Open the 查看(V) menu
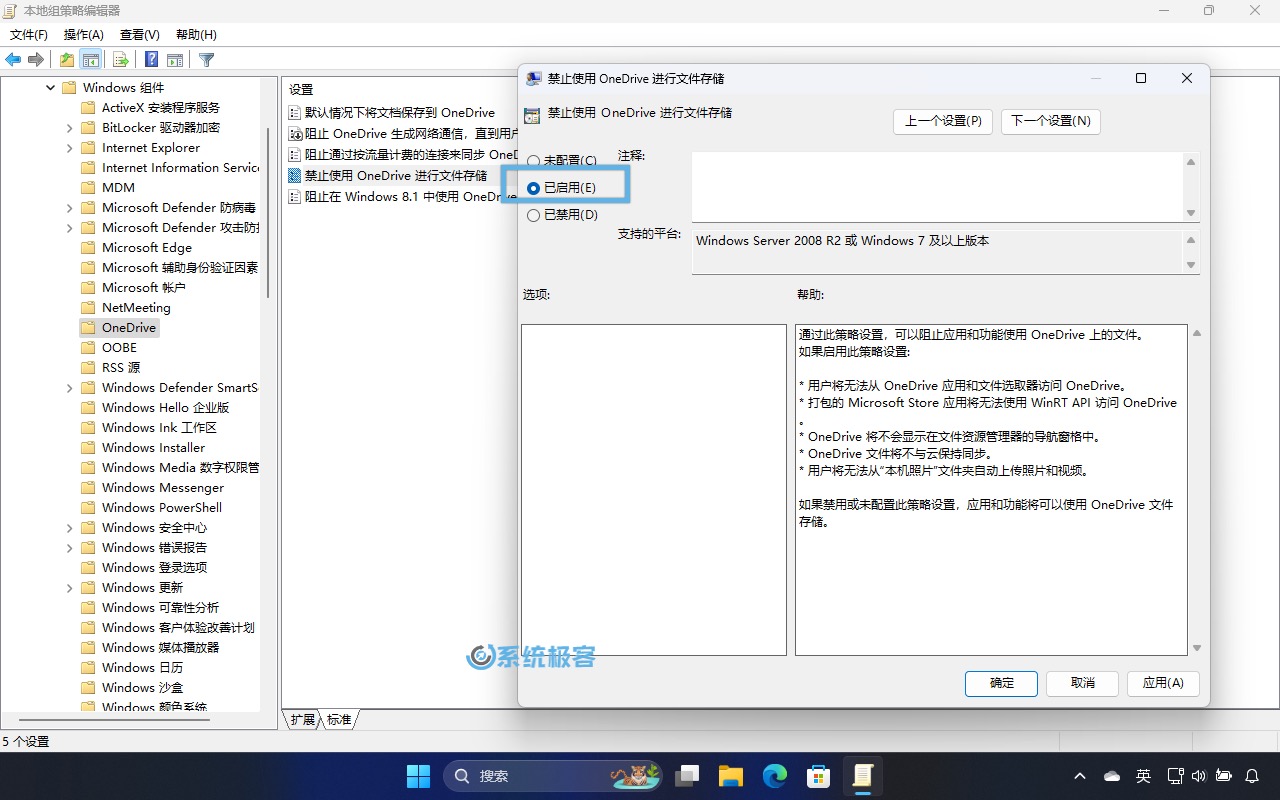The width and height of the screenshot is (1280, 800). 140,35
